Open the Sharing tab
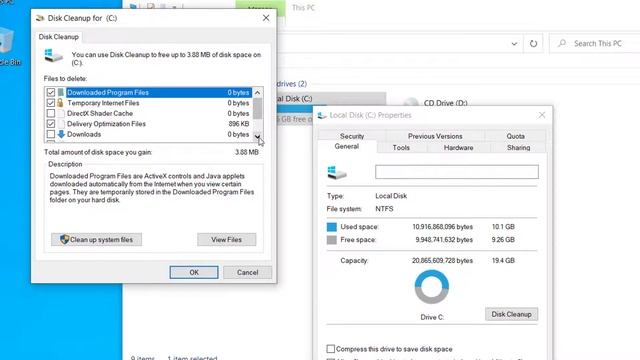 click(x=518, y=147)
